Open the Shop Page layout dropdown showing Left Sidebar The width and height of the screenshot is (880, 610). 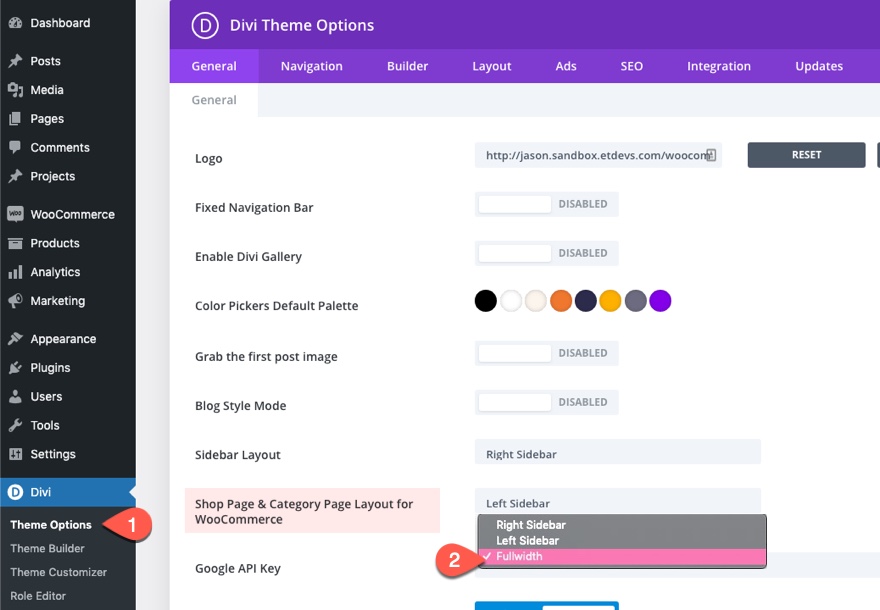(618, 503)
